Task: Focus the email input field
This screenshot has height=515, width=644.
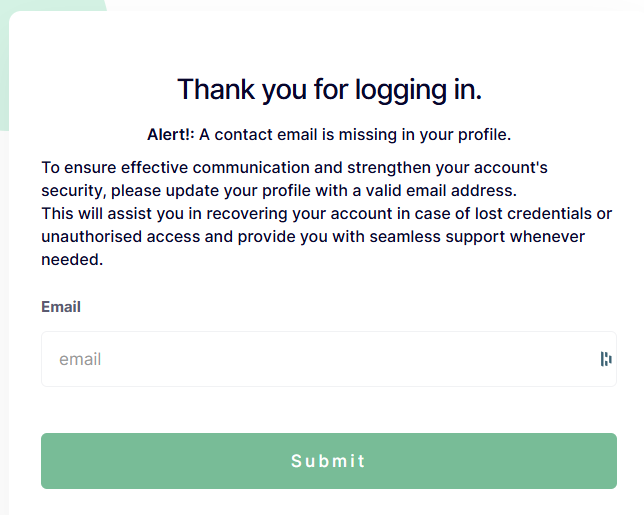Action: point(329,359)
